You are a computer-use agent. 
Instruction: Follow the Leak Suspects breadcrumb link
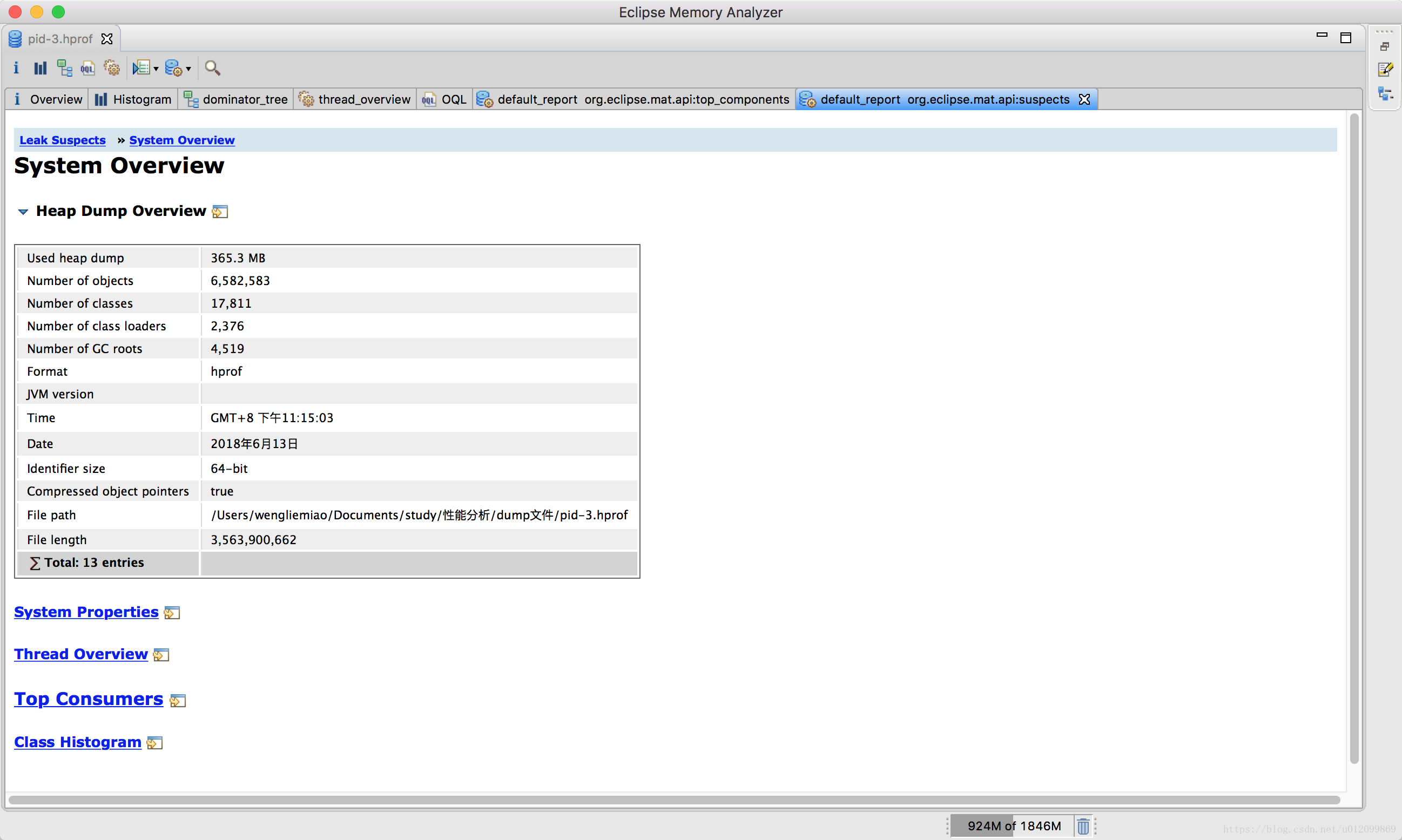click(62, 140)
